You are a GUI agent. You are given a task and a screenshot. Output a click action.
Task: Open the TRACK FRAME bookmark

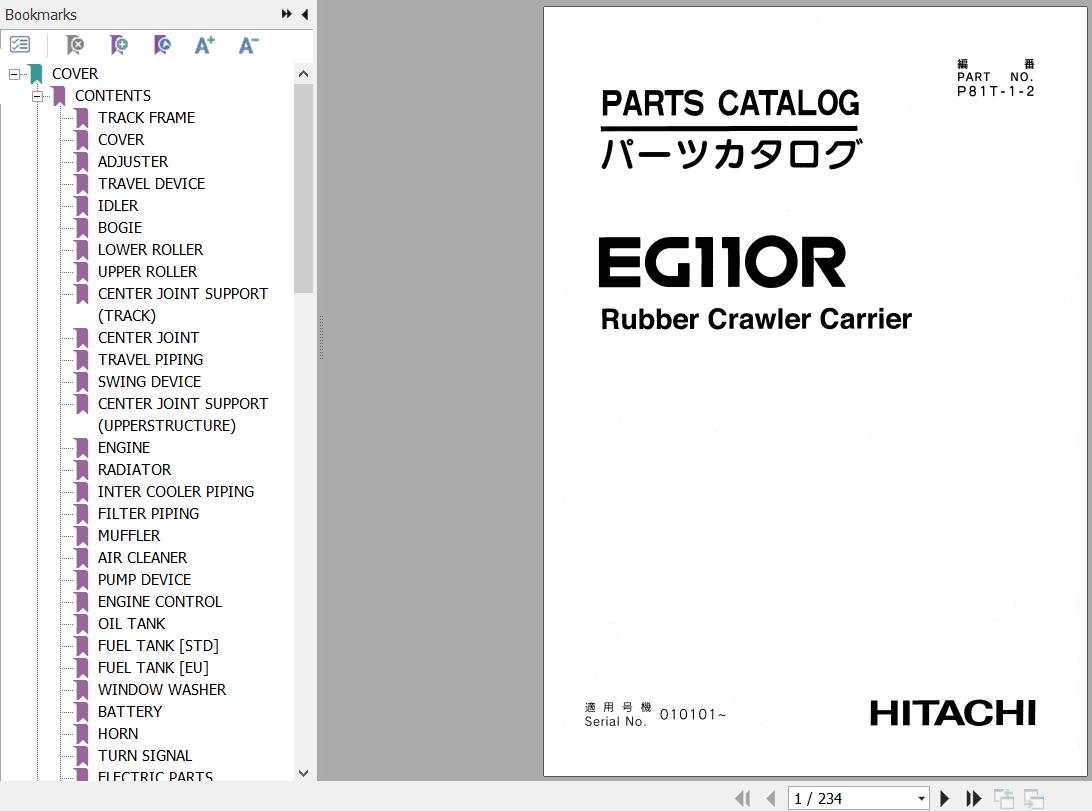coord(146,118)
